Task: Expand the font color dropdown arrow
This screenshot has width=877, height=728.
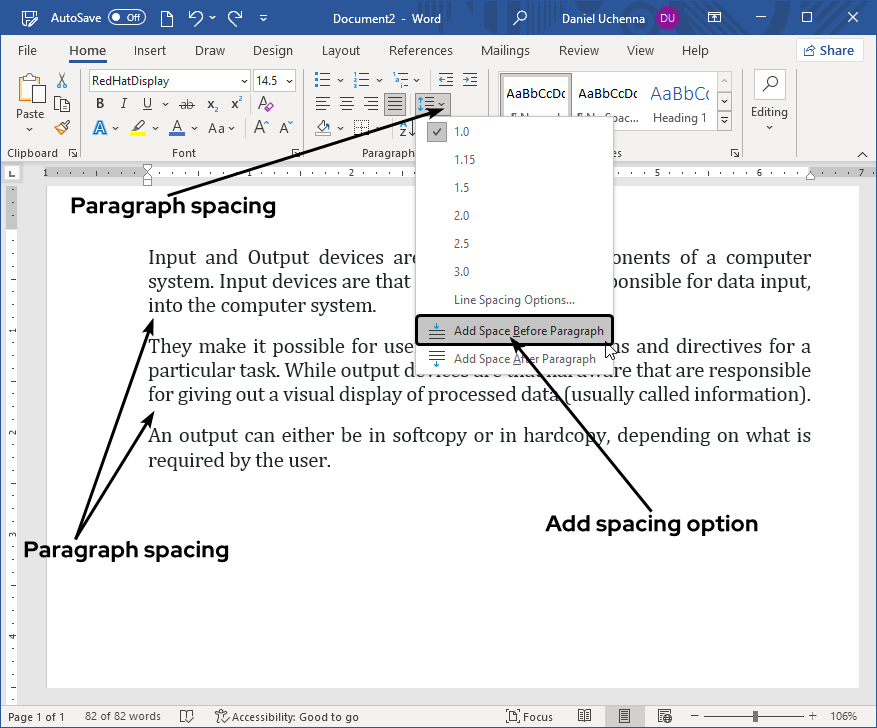Action: click(x=194, y=128)
